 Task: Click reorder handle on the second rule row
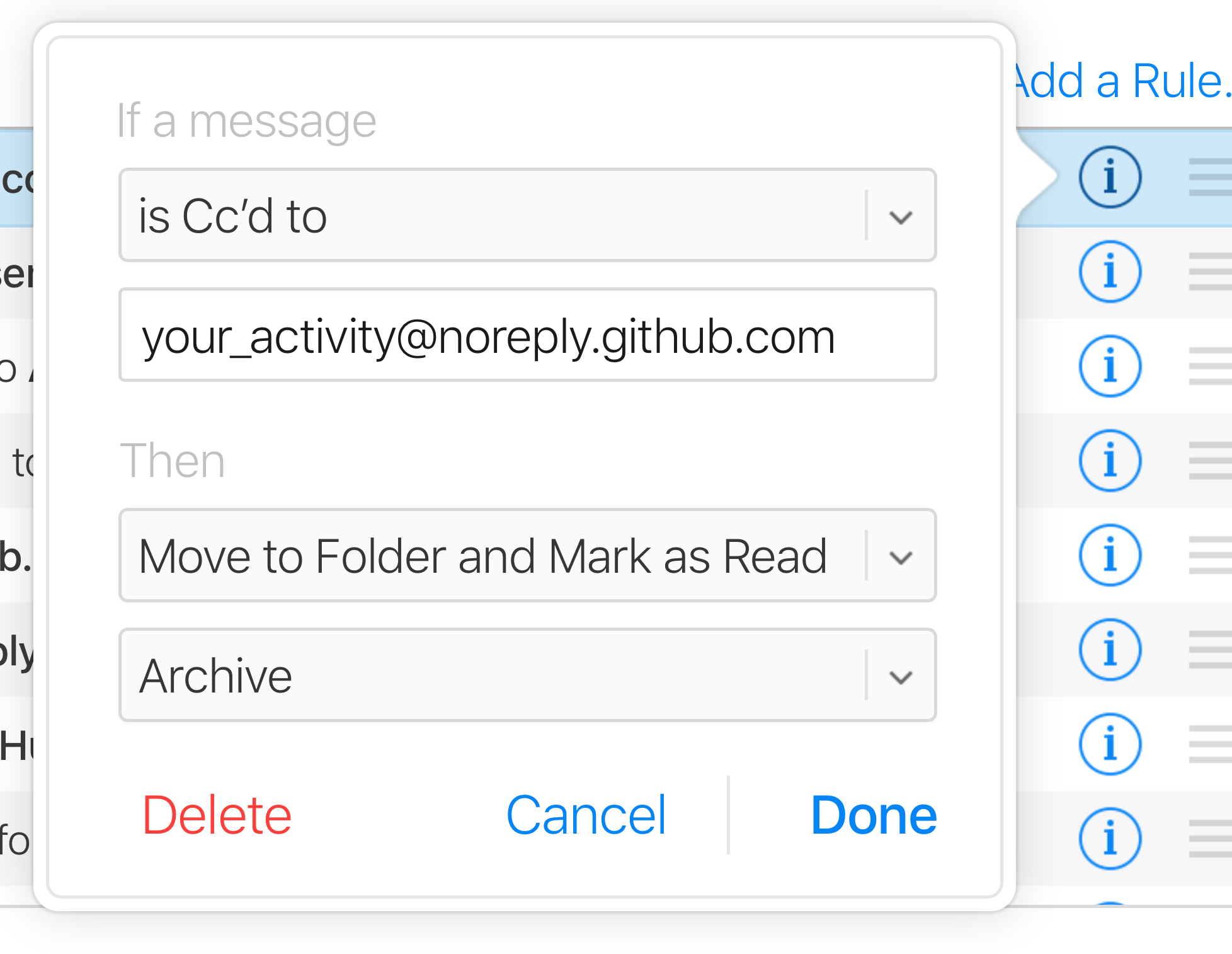click(1211, 272)
